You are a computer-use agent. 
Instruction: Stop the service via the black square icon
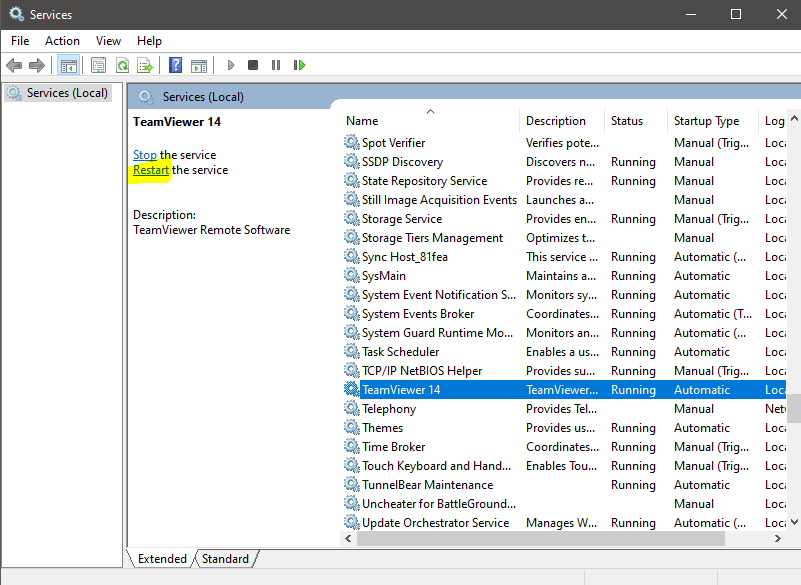click(x=252, y=64)
